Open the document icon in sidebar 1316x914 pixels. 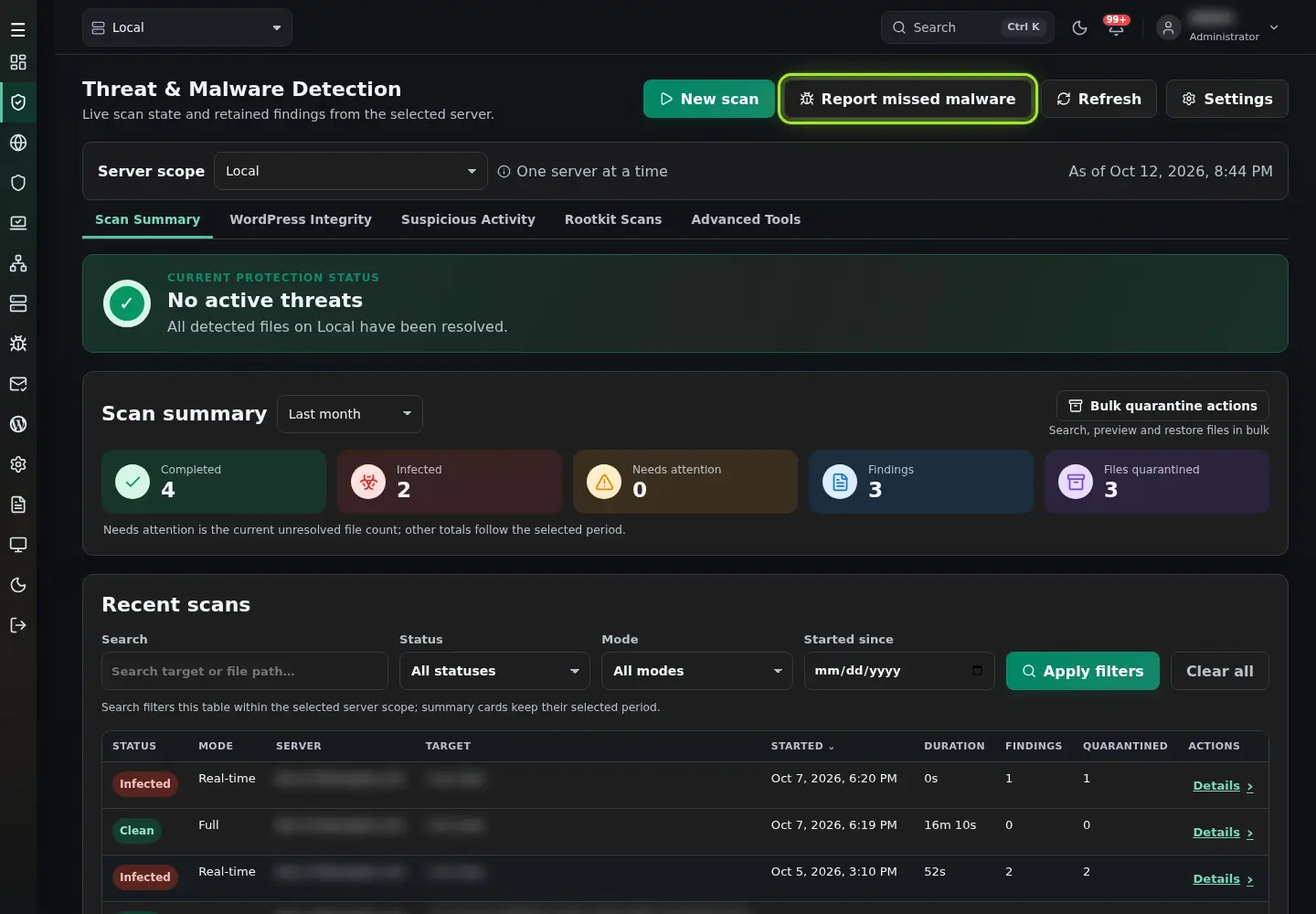[x=18, y=505]
